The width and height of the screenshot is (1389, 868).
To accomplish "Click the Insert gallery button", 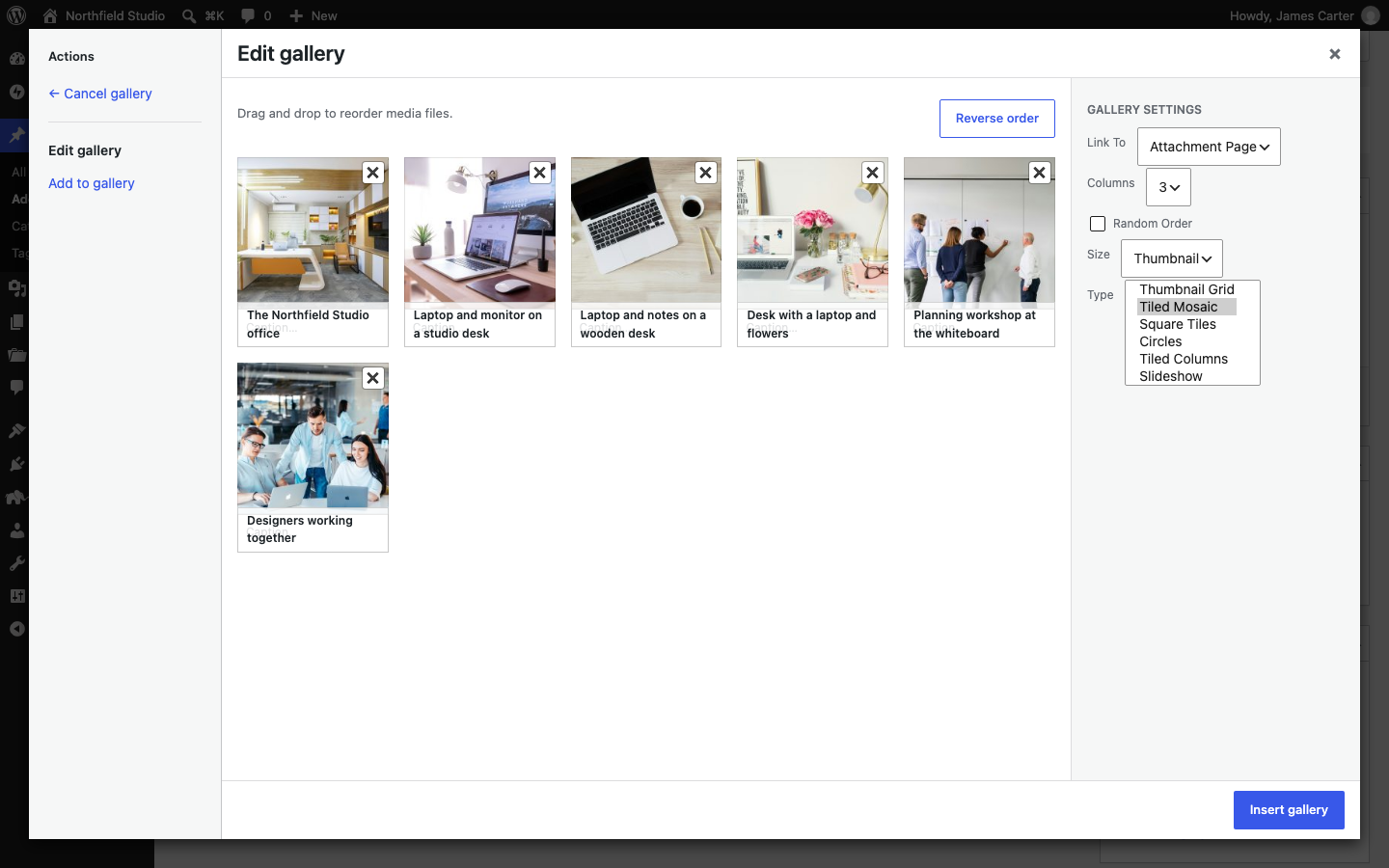I will (x=1289, y=810).
